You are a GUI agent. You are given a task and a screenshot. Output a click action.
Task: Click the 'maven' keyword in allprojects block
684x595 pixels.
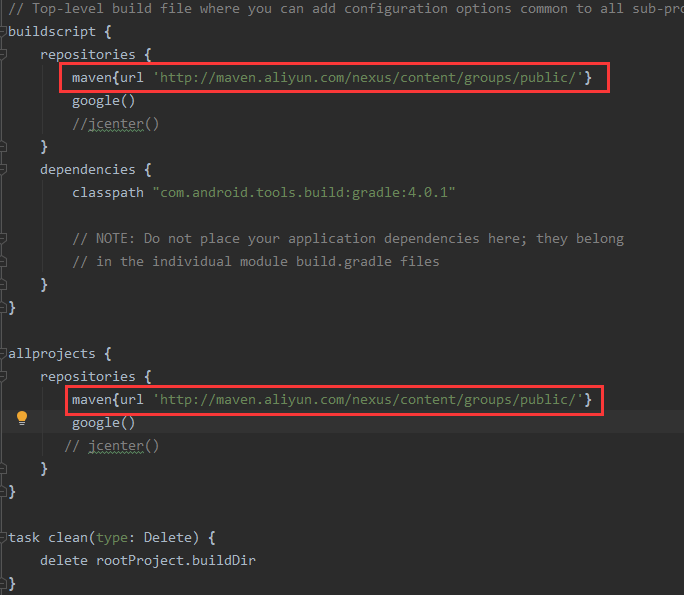pos(92,400)
